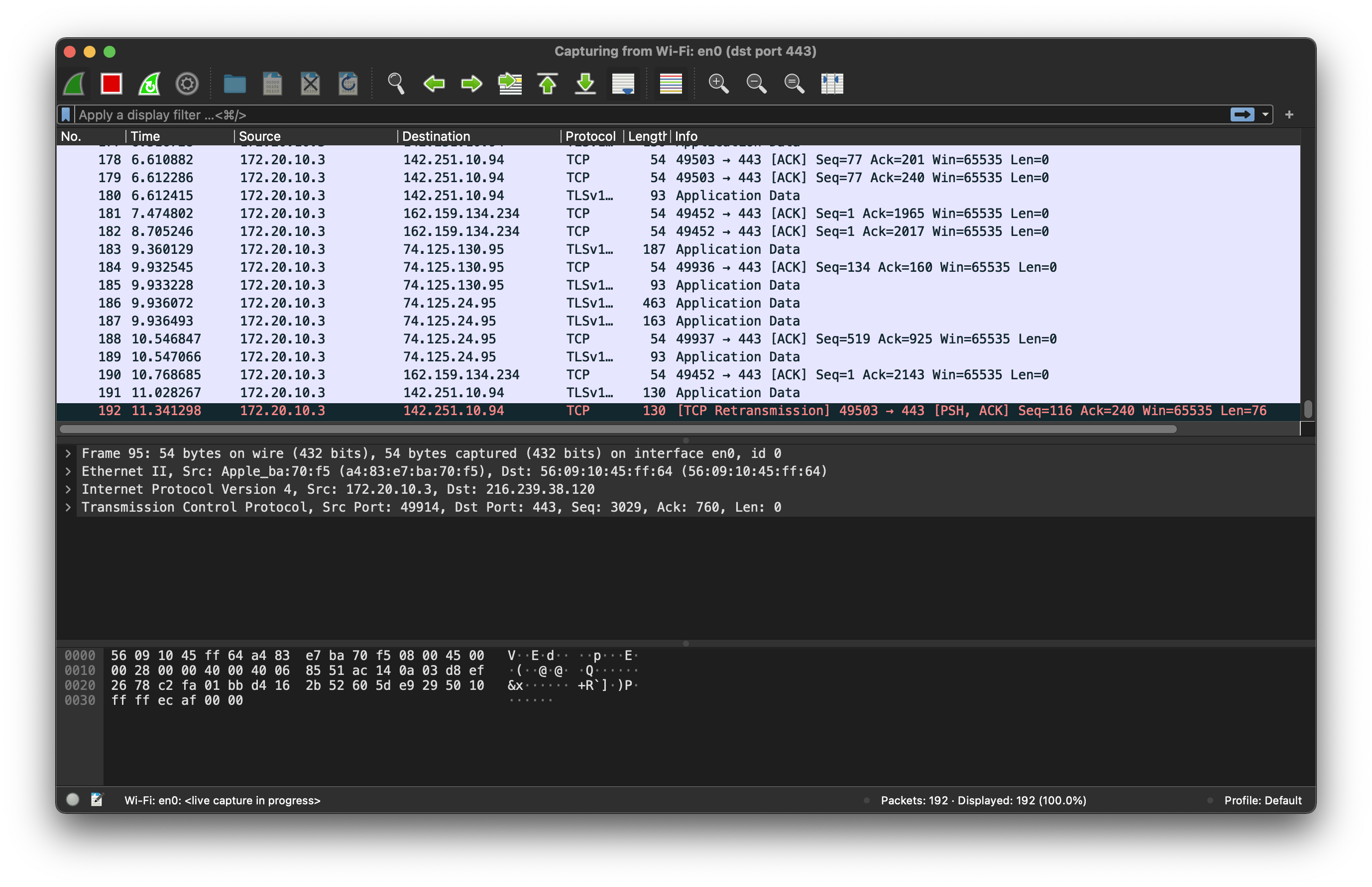1372x887 pixels.
Task: Stop the running packet capture
Action: 111,84
